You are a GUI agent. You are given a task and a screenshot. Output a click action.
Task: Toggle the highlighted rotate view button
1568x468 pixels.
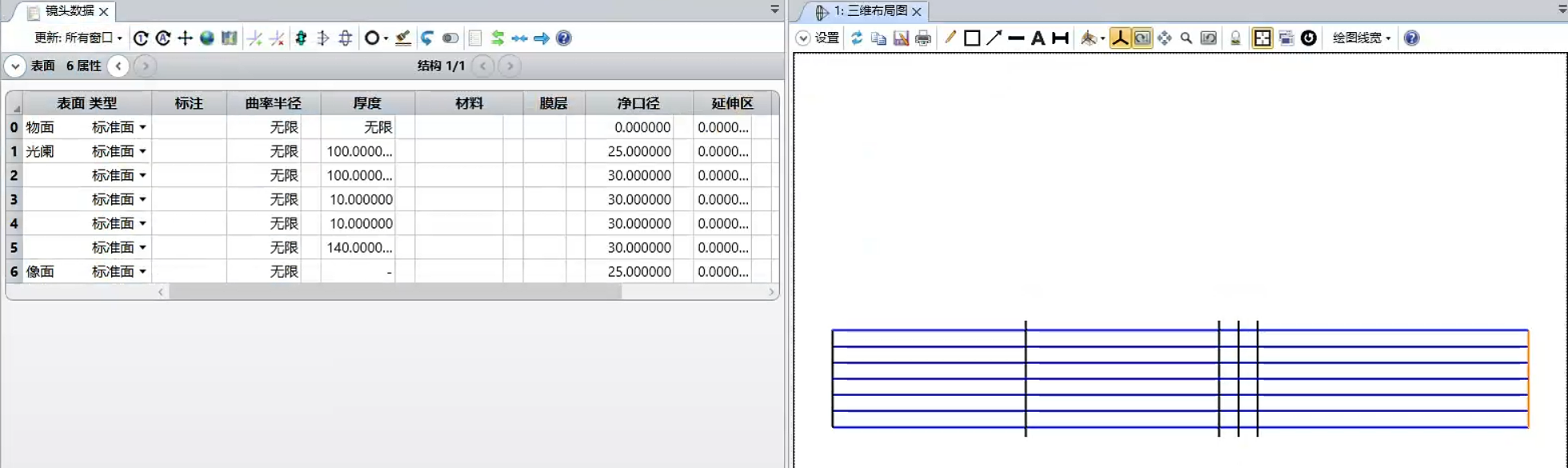click(x=1142, y=38)
